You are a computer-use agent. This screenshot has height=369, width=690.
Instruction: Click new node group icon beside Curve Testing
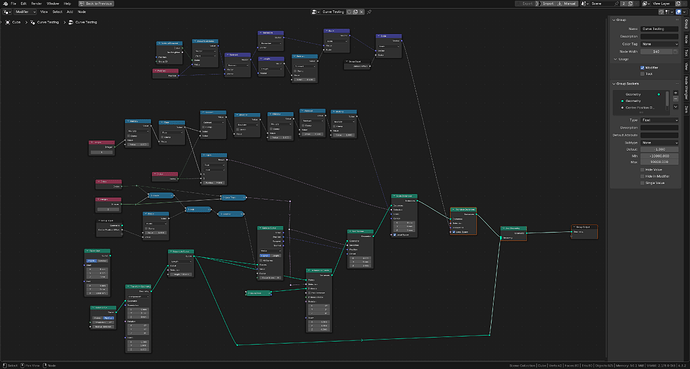(x=355, y=12)
